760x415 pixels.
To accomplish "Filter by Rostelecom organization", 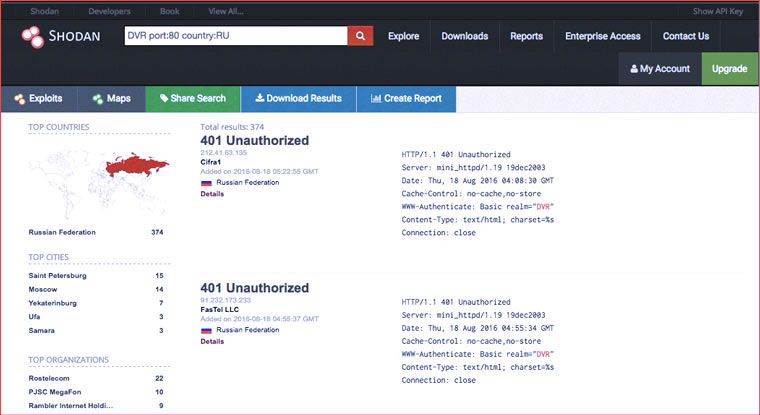I will click(x=49, y=378).
